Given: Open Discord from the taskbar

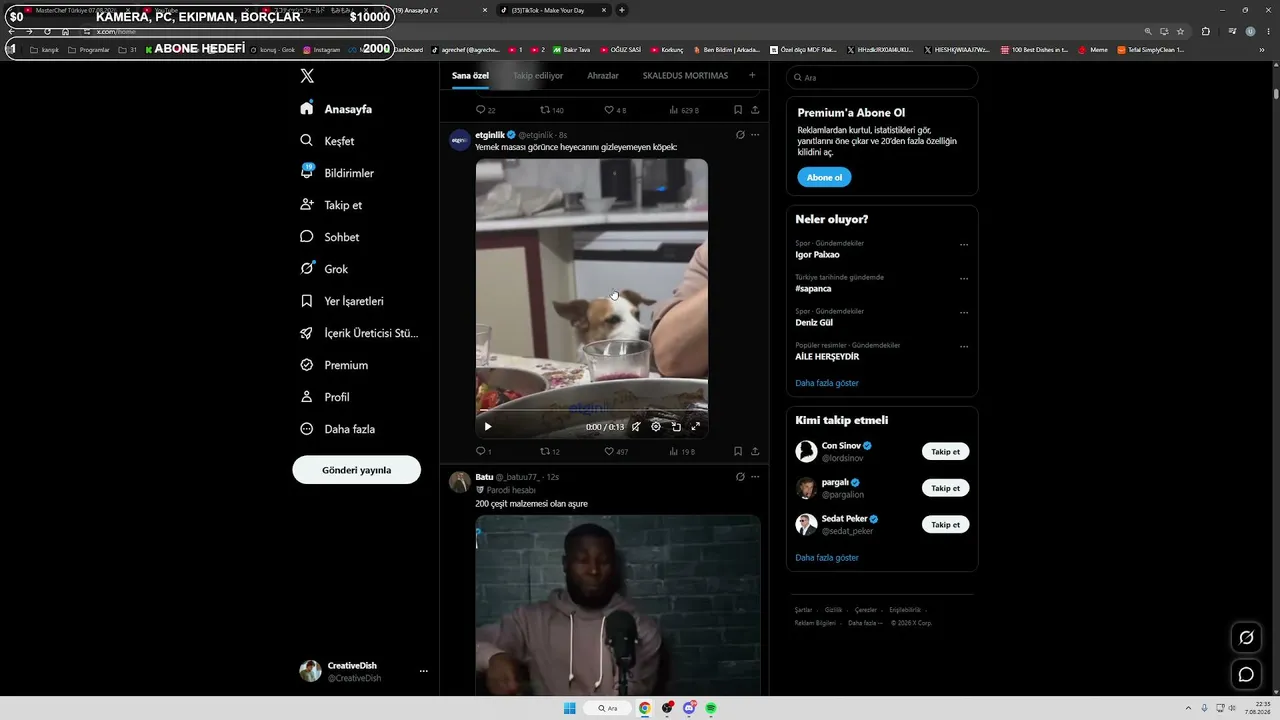Looking at the screenshot, I should 689,708.
